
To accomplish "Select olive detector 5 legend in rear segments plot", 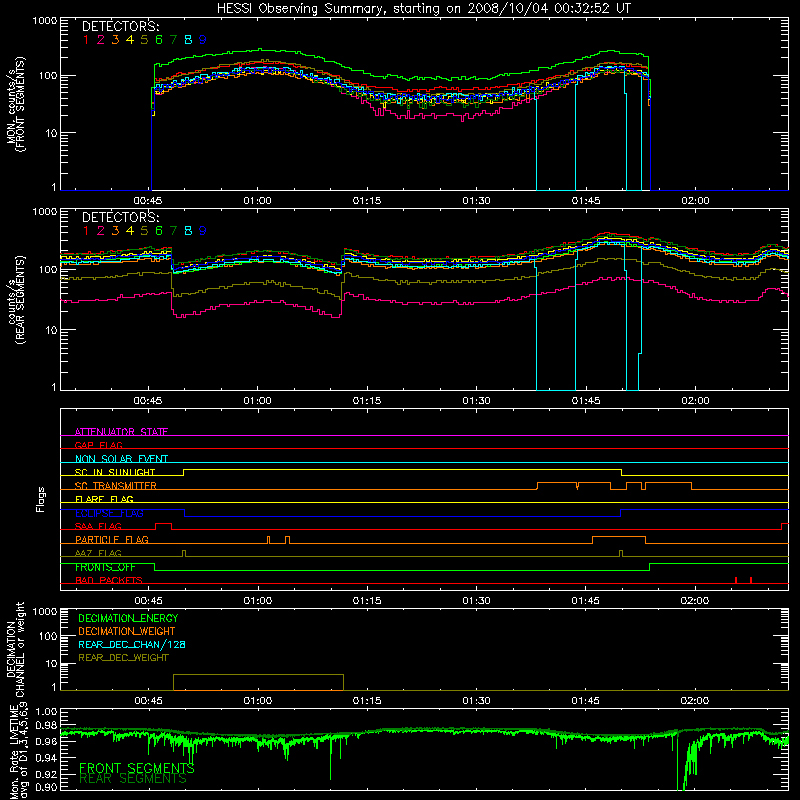I will point(144,231).
